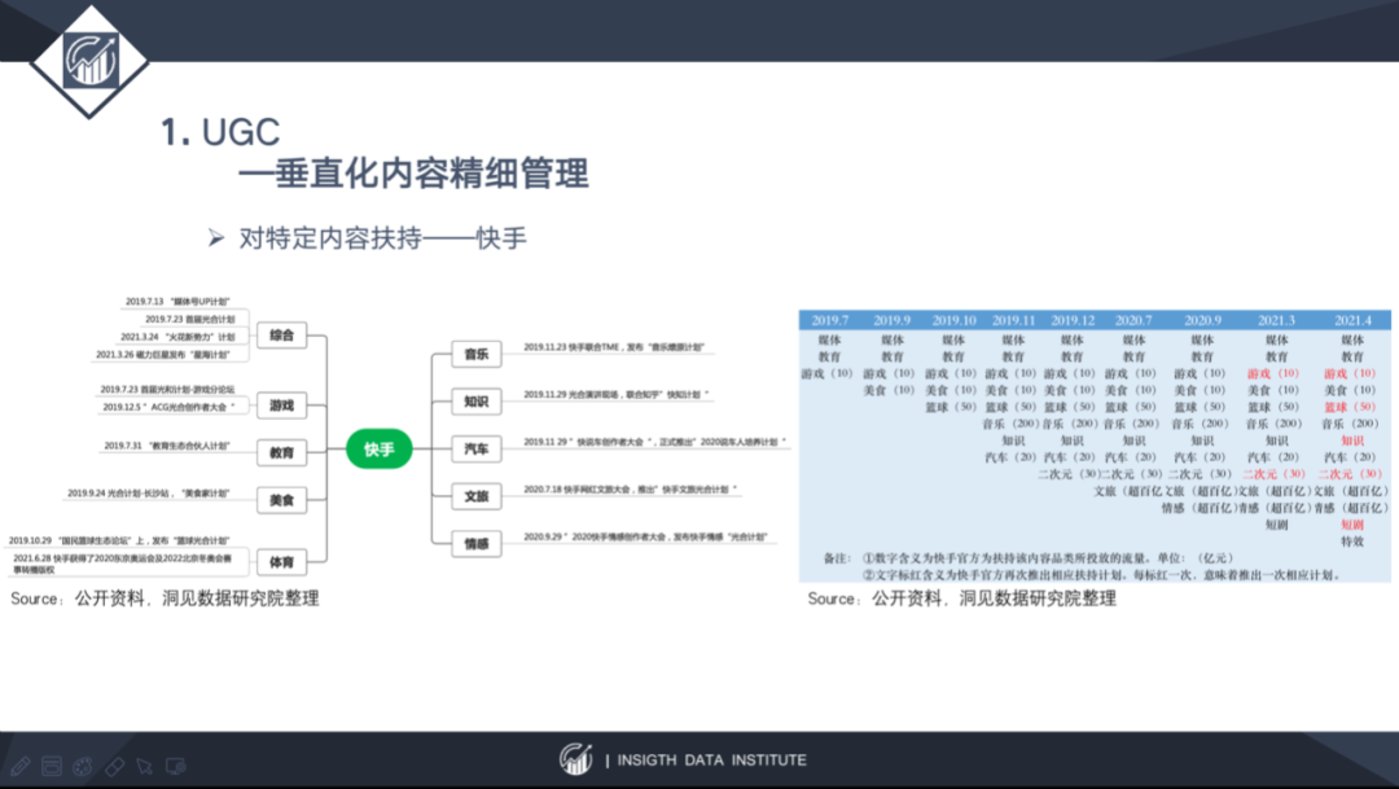The image size is (1399, 789).
Task: Click the 2019.11 table column header
Action: click(1013, 321)
